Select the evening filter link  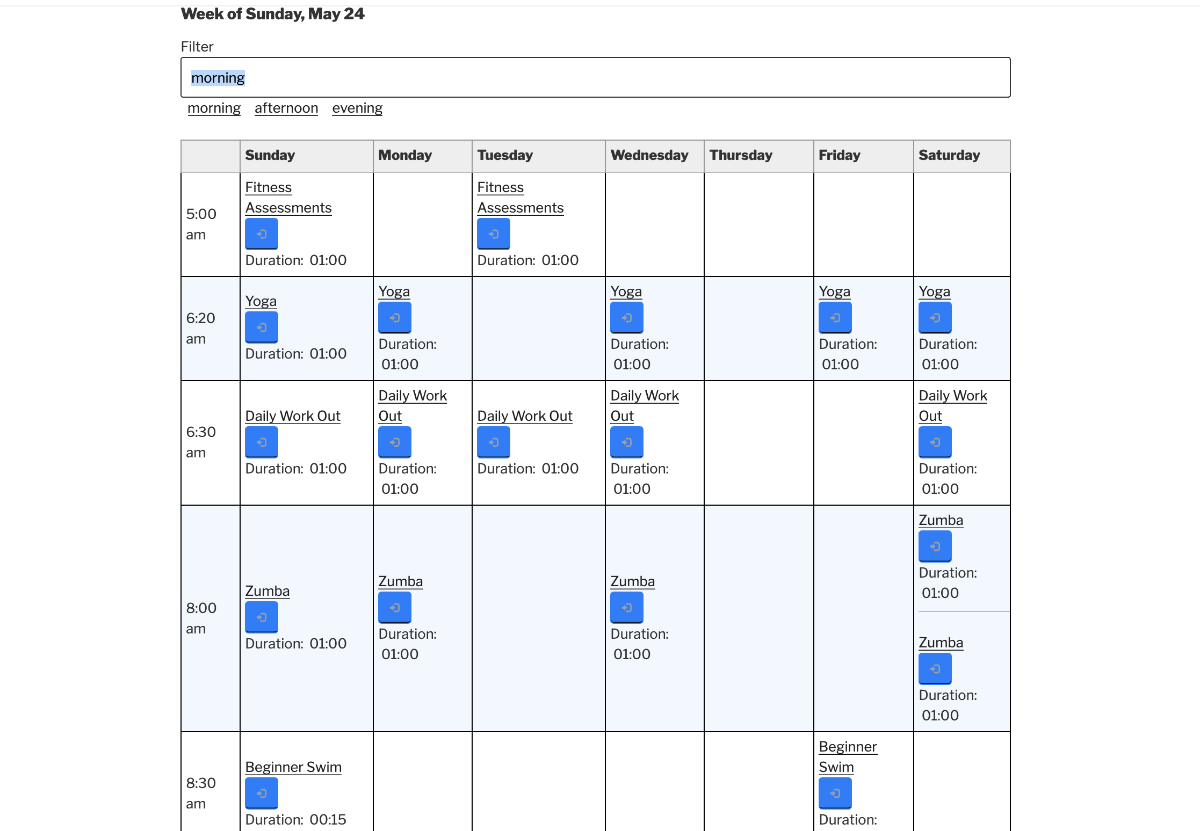pyautogui.click(x=357, y=108)
